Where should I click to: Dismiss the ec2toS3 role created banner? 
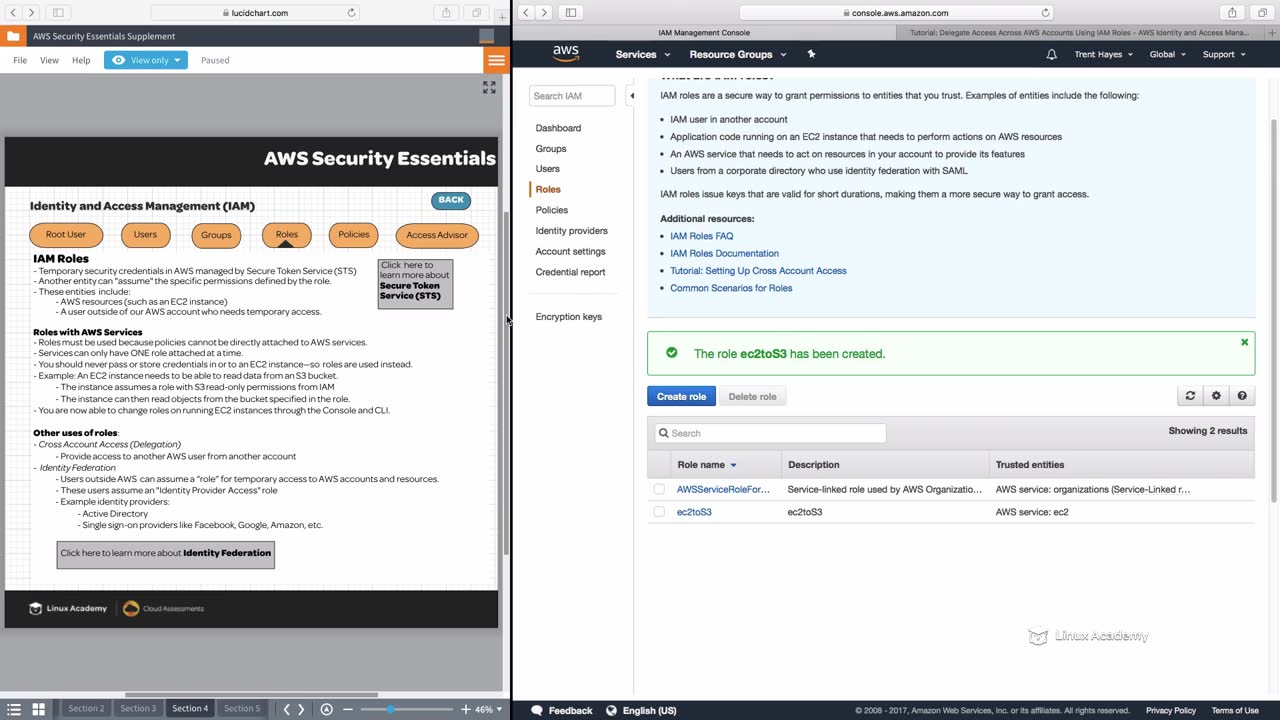[1244, 342]
